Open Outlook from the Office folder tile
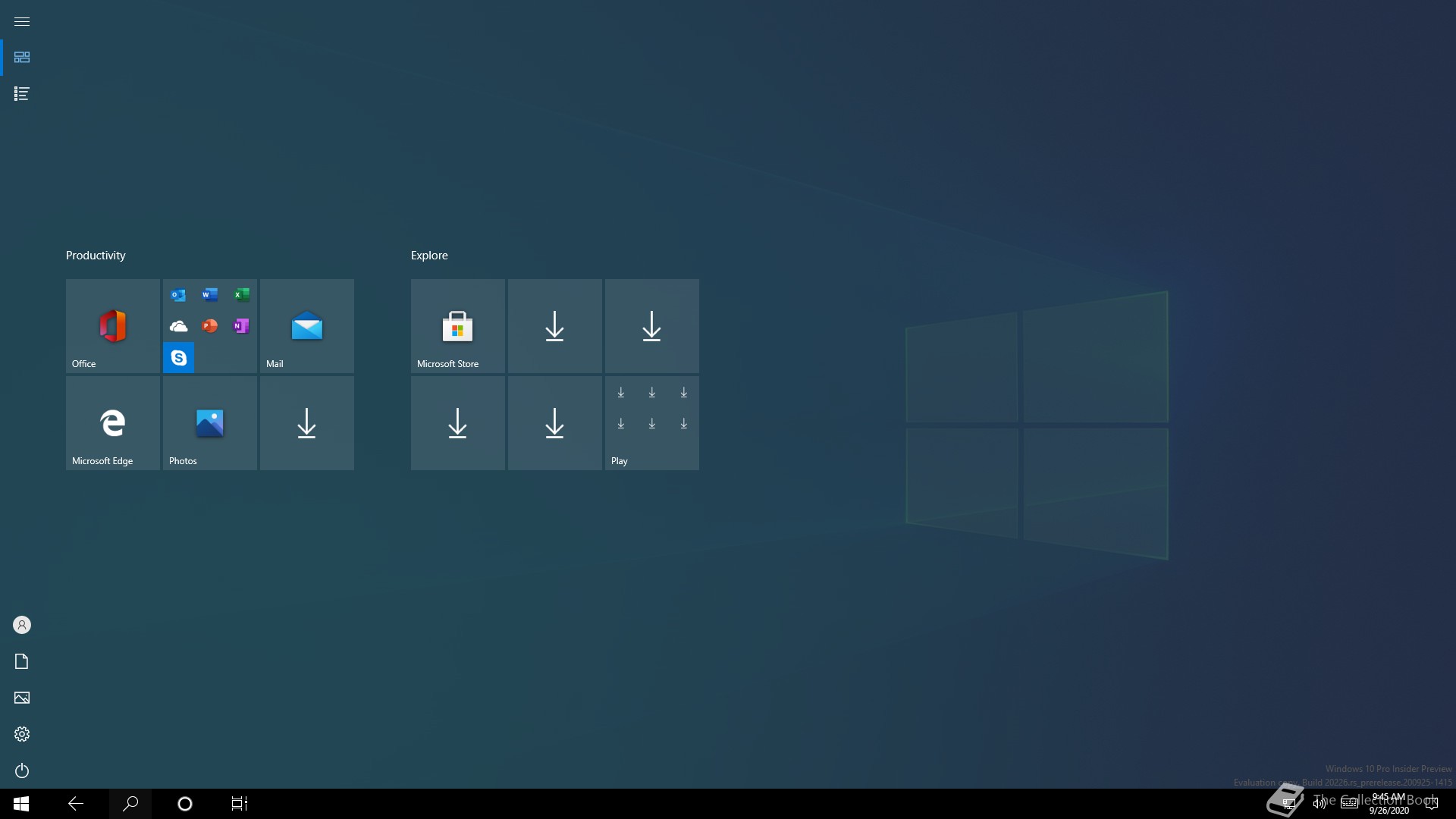The height and width of the screenshot is (819, 1456). [178, 295]
